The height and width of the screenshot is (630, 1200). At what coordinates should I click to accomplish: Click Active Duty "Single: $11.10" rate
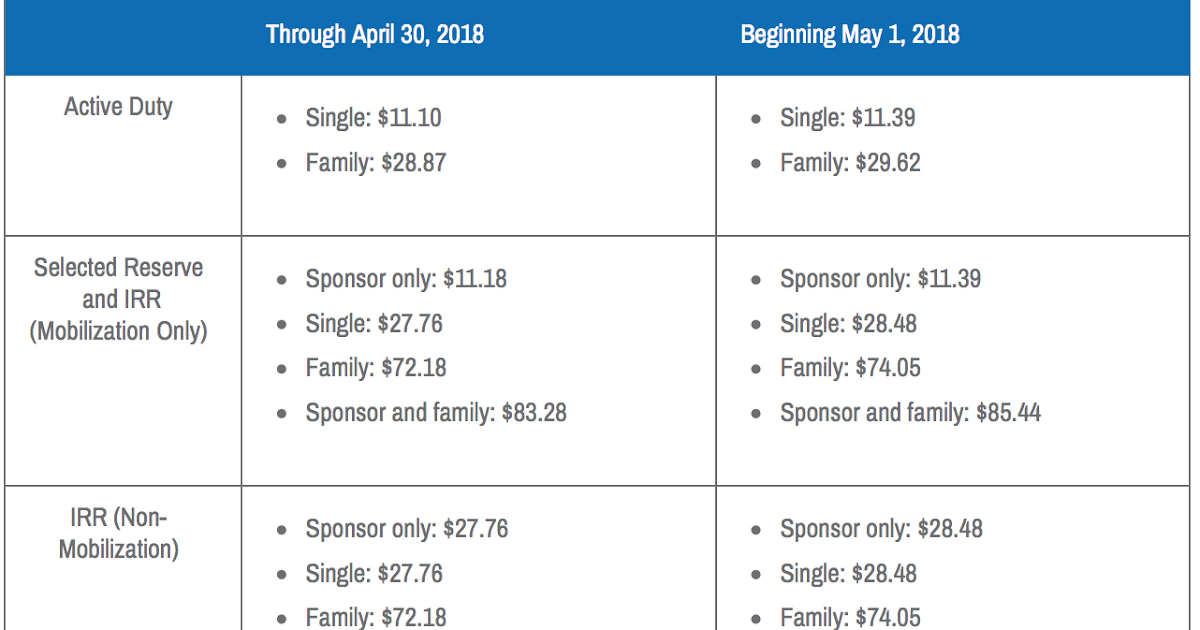373,118
